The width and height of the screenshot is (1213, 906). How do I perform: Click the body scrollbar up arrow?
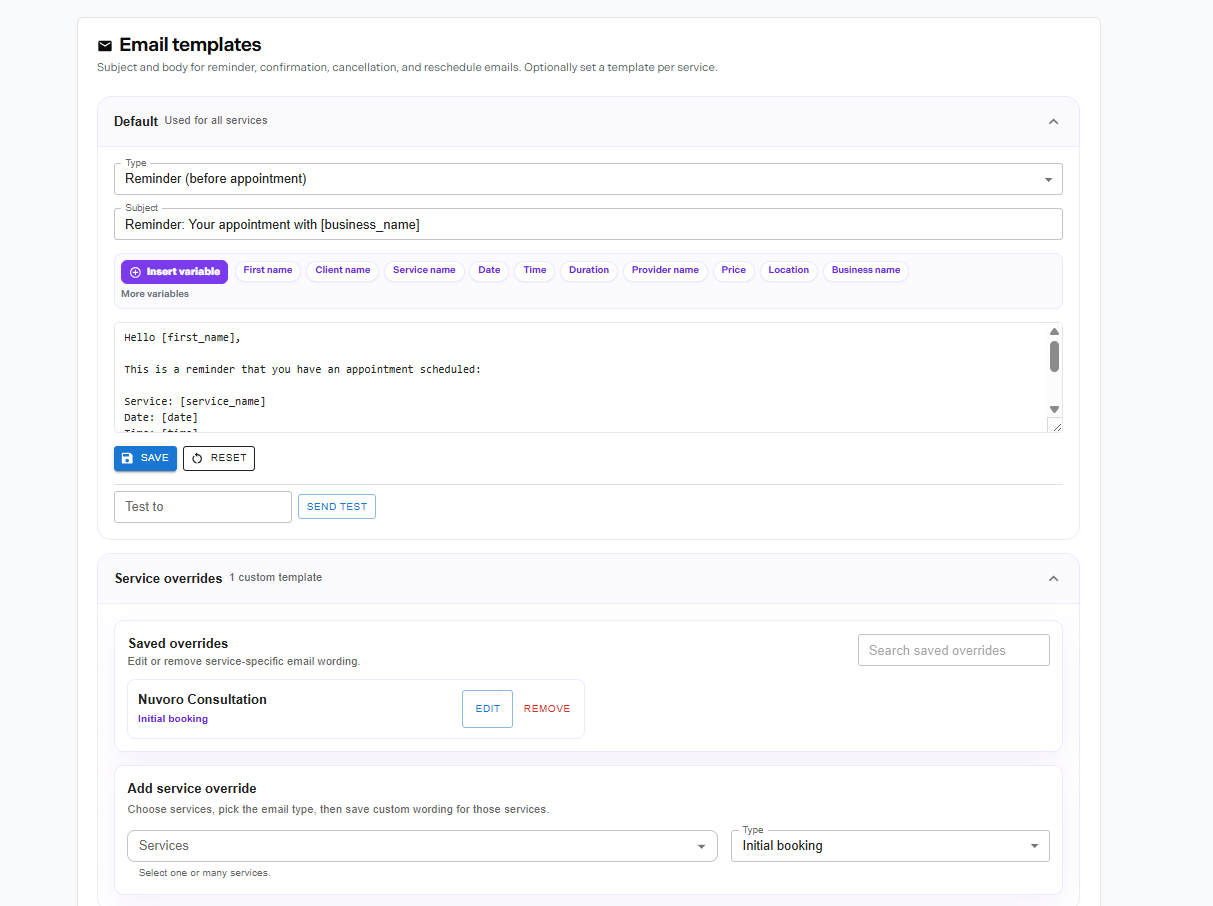point(1054,331)
